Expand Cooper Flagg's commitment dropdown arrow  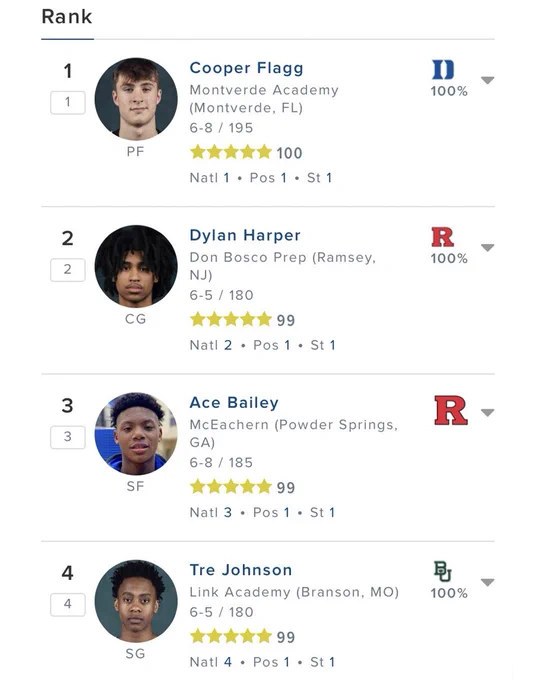488,80
